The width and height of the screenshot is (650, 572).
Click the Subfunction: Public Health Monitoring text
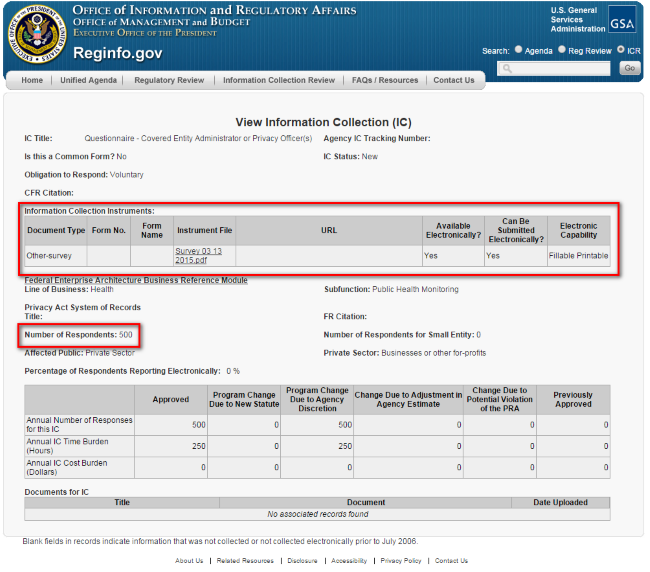coord(391,289)
